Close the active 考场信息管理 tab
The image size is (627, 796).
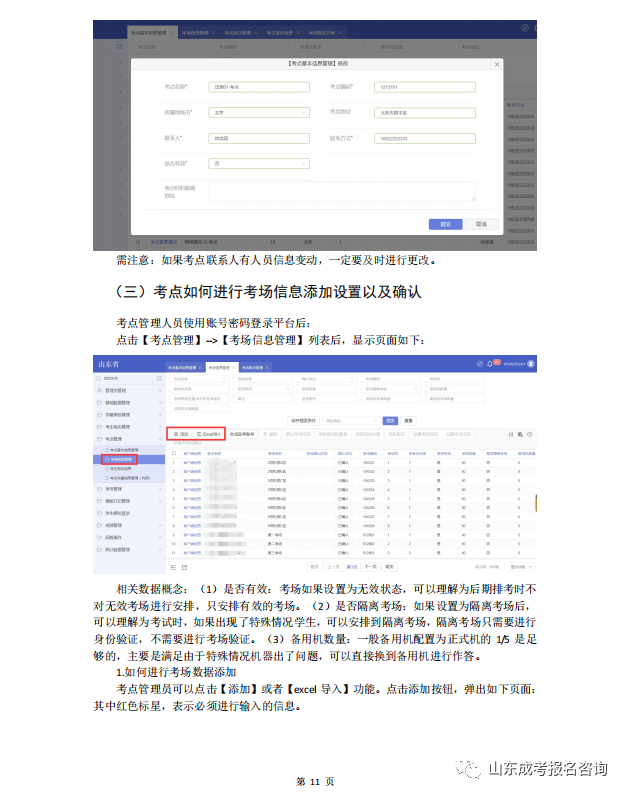[234, 367]
